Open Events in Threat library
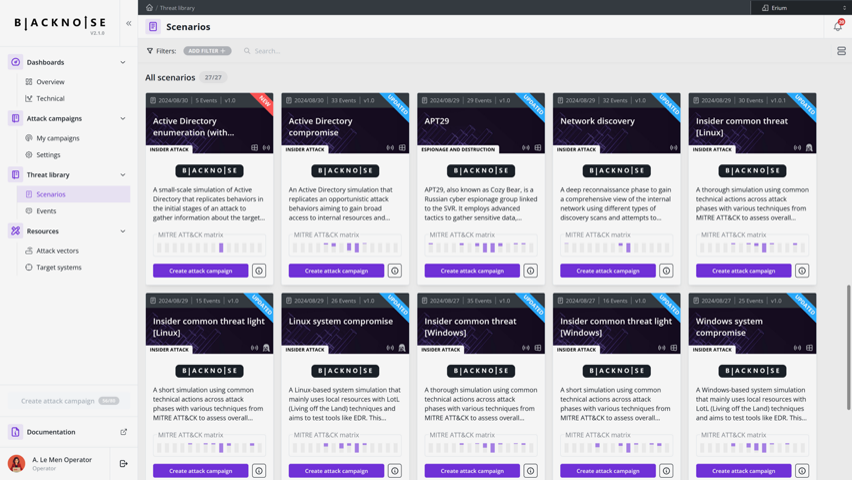Screen dimensions: 852x480 [46, 211]
